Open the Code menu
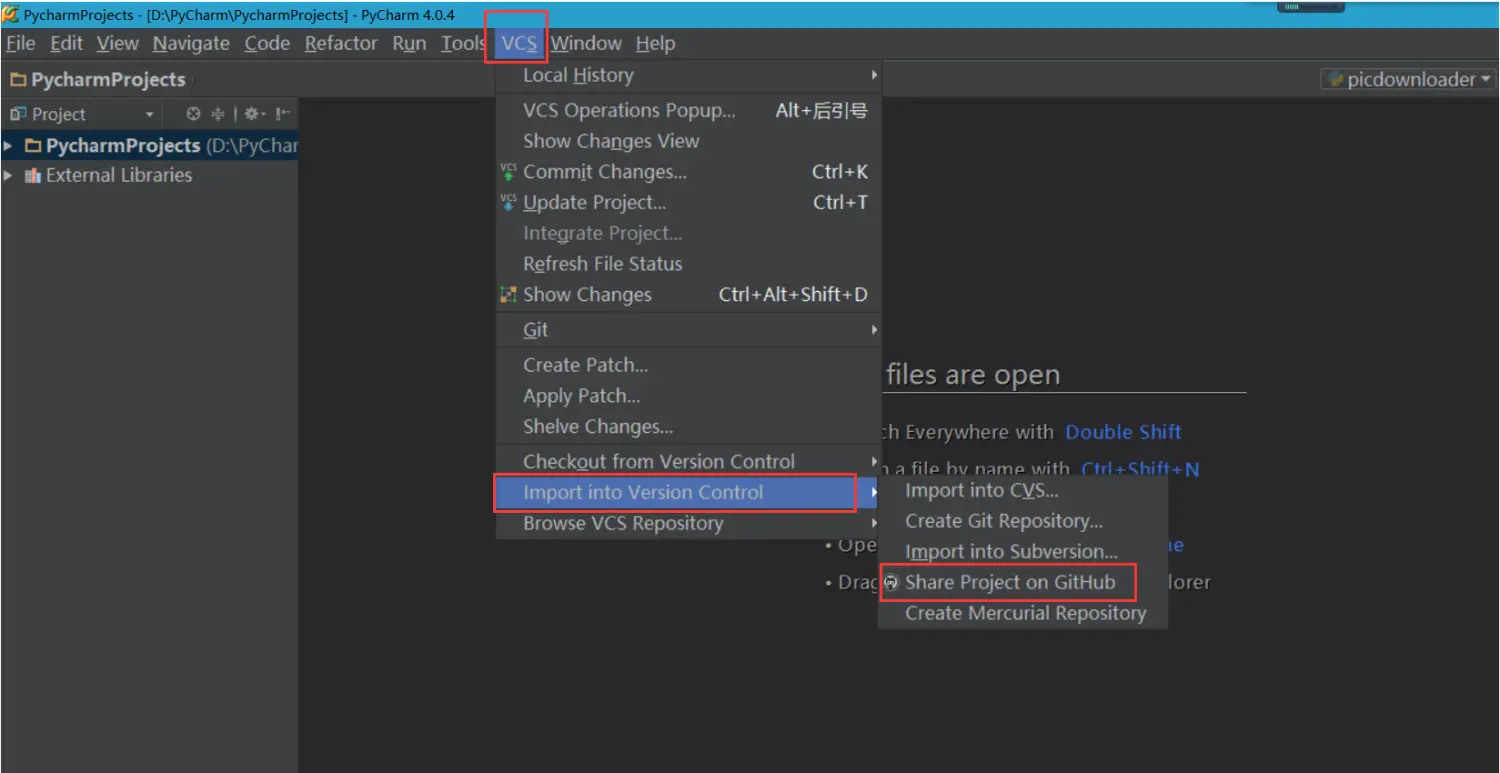Screen dimensions: 1500x773 (267, 43)
